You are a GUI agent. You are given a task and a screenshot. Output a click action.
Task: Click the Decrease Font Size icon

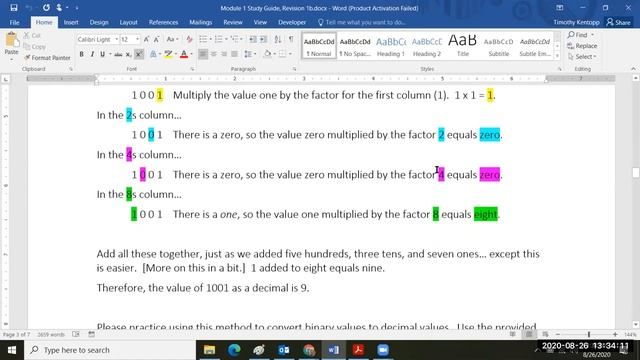point(156,39)
